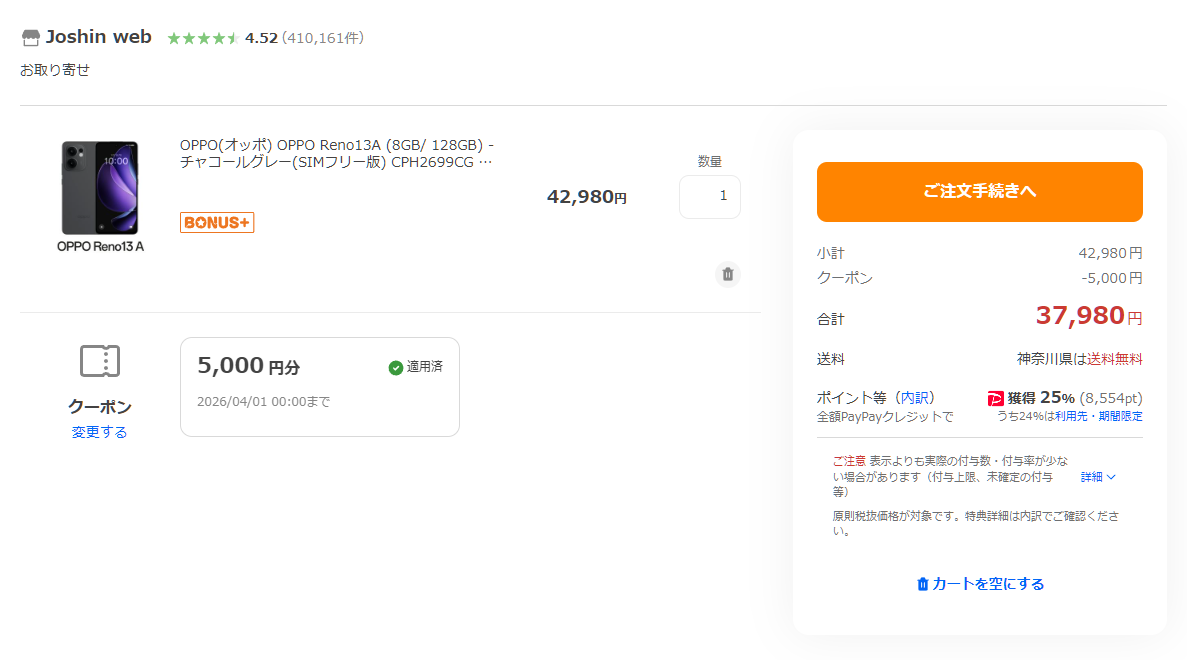Select the 5,000円分 coupon card
This screenshot has width=1187, height=660.
(319, 387)
